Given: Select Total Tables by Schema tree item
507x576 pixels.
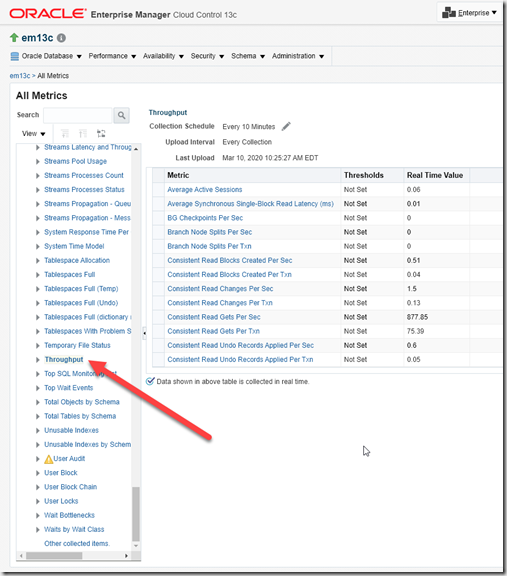Looking at the screenshot, I should [x=80, y=416].
